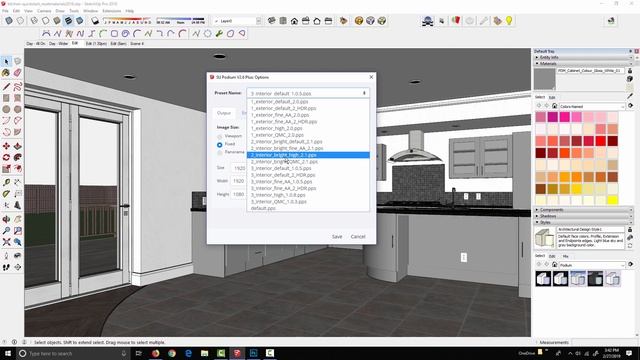Pick the bright yellow color swatch
This screenshot has height=360, width=640.
[612, 200]
